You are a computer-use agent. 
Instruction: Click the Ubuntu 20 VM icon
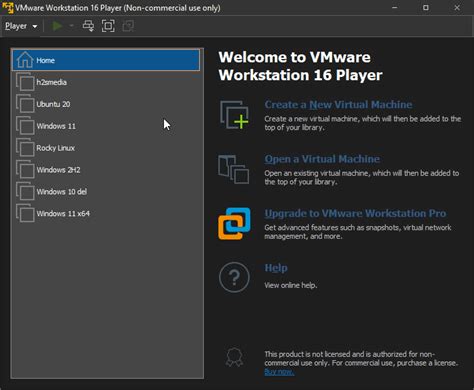(x=25, y=104)
